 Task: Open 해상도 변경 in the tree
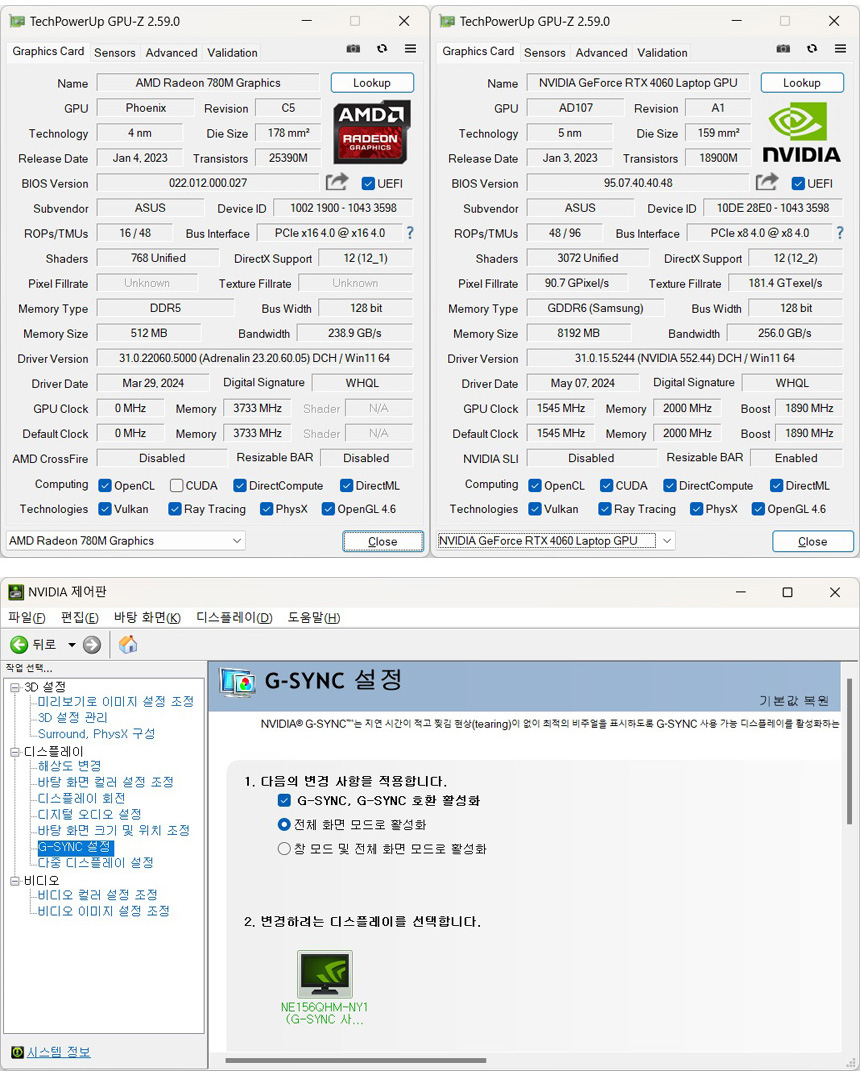click(x=70, y=766)
